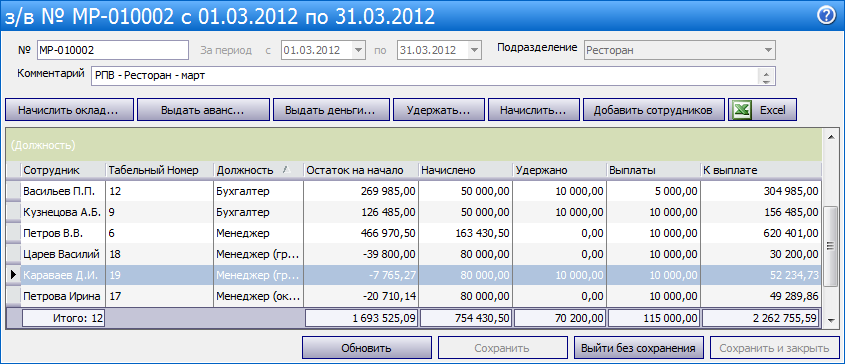Click the Менеджер position cell for Петров В.В.
Screen dimensions: 845x364
coord(259,233)
